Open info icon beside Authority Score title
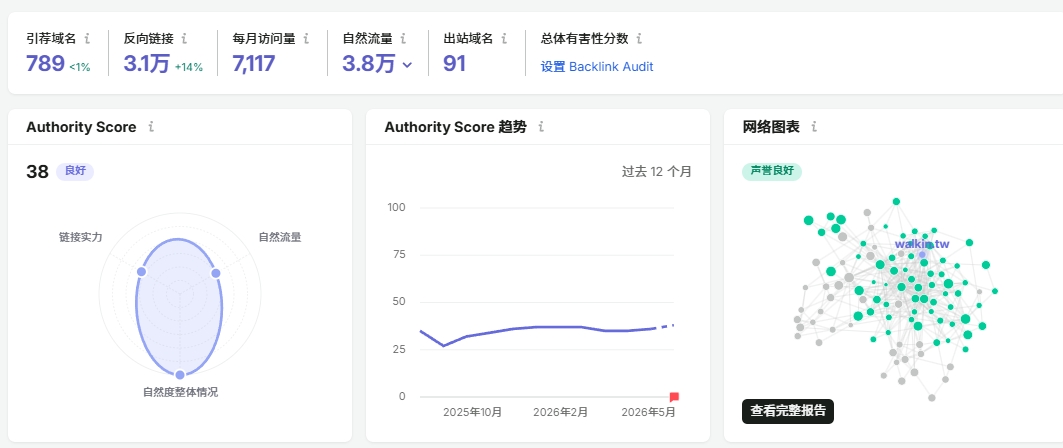 click(151, 127)
